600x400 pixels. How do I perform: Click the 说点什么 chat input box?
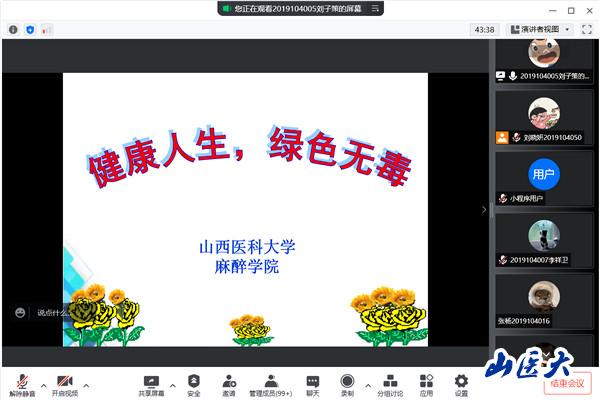pos(50,313)
